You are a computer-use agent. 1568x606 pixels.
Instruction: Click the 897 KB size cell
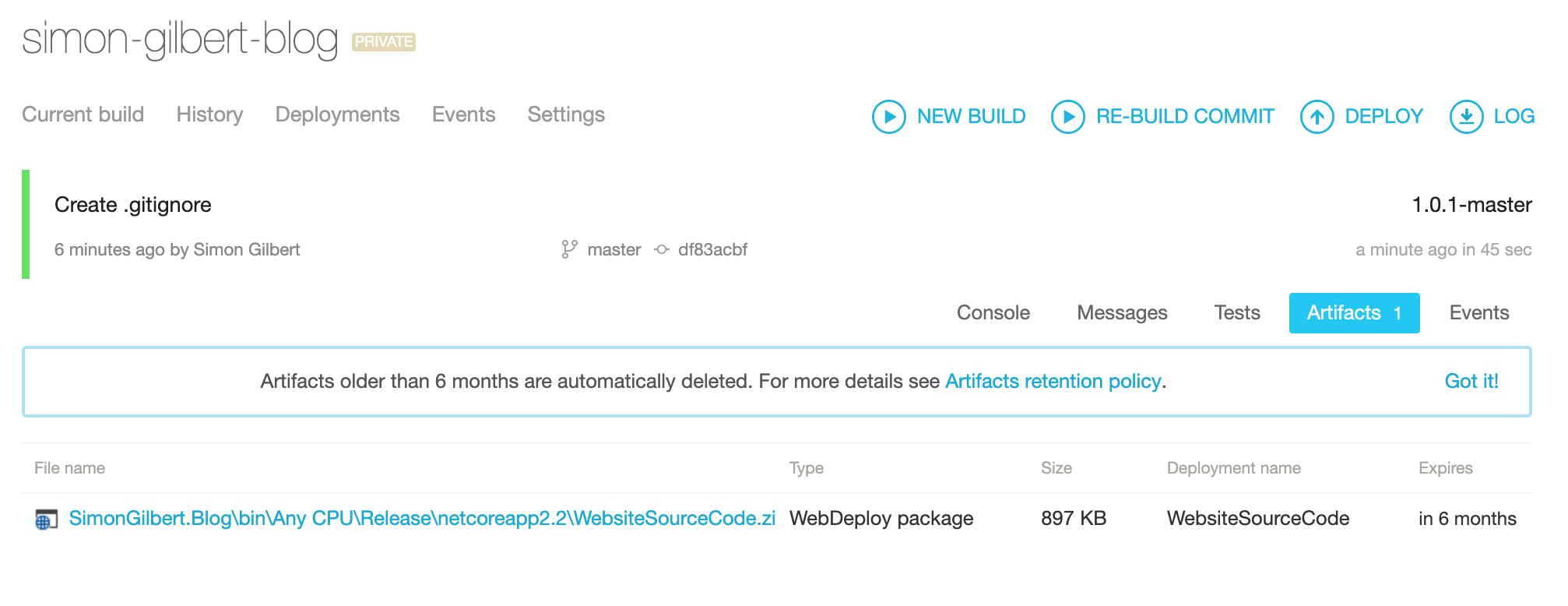[x=1073, y=519]
